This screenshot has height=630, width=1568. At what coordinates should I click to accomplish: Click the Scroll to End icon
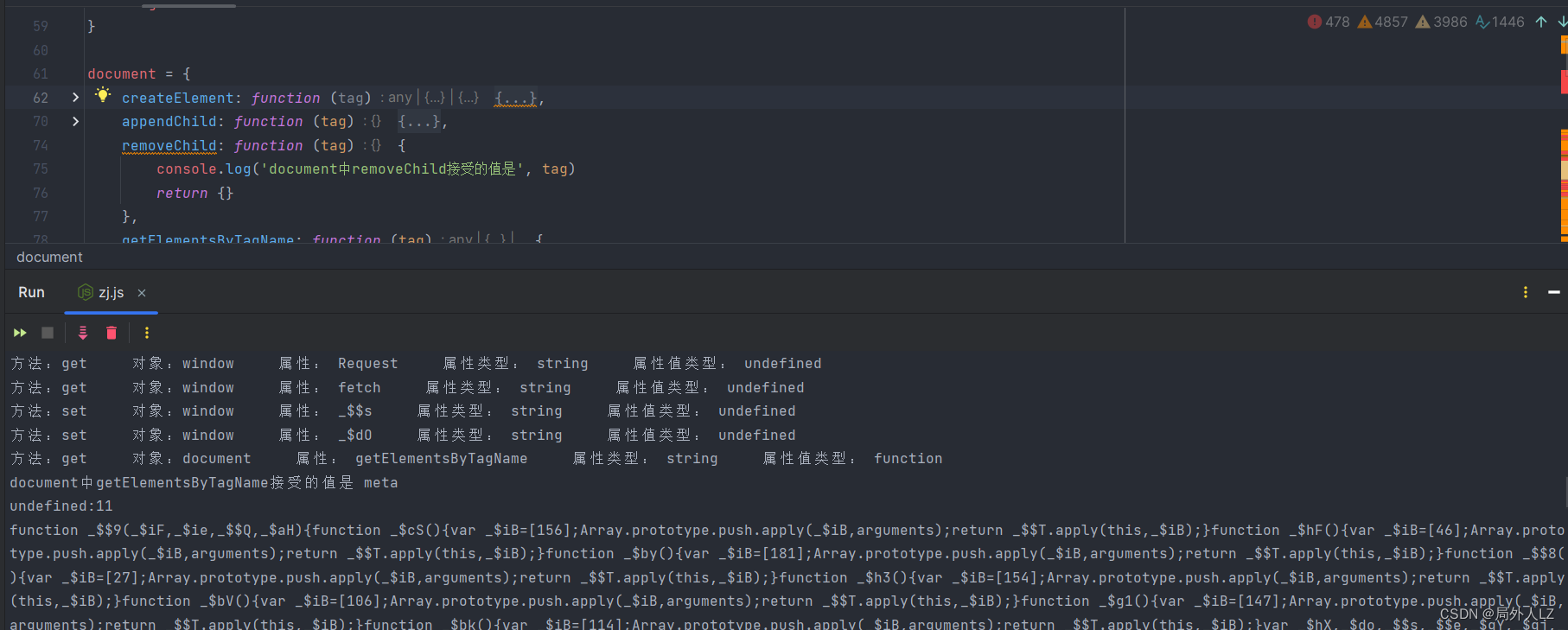pyautogui.click(x=83, y=333)
